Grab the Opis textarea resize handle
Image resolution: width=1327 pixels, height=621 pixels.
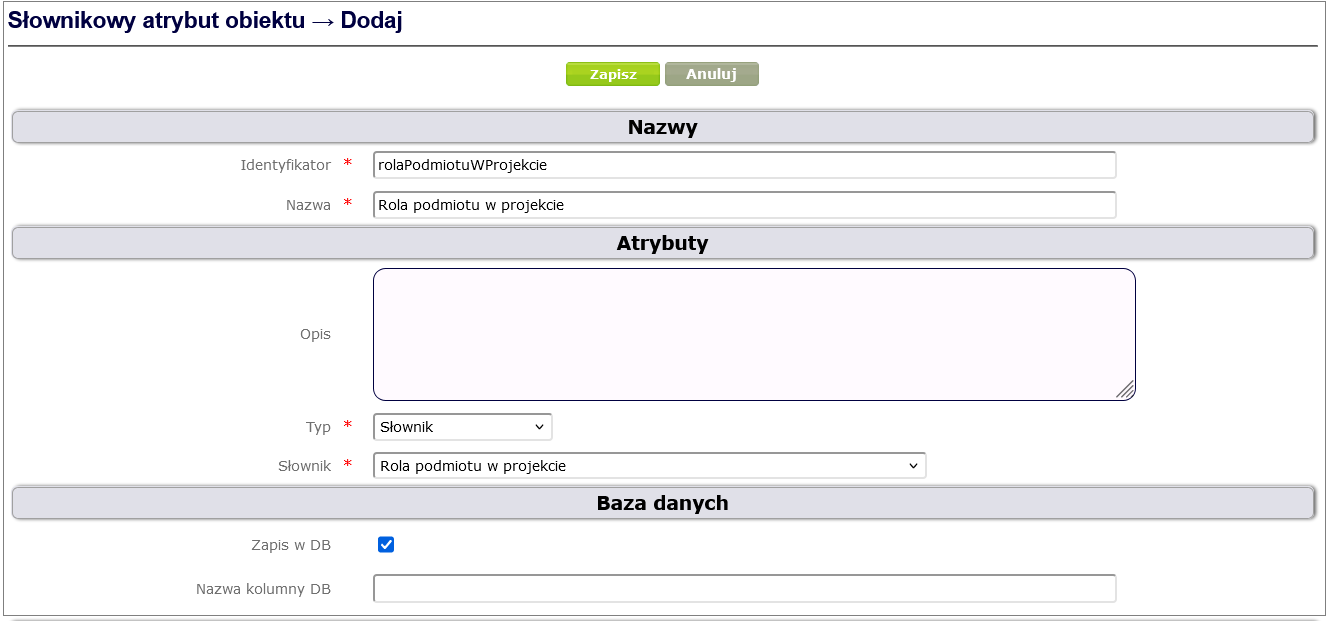pos(1126,391)
